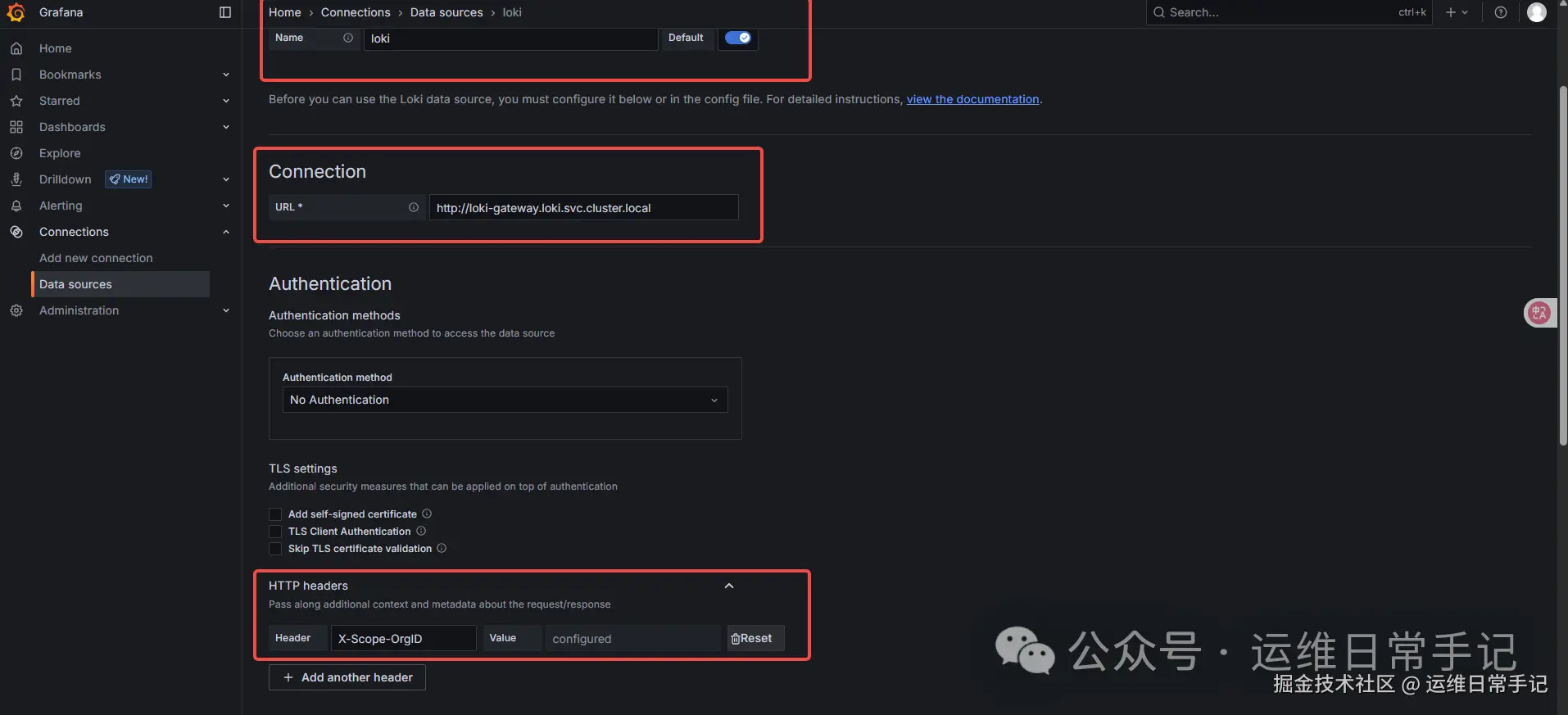Click the configured header Value field

(633, 638)
